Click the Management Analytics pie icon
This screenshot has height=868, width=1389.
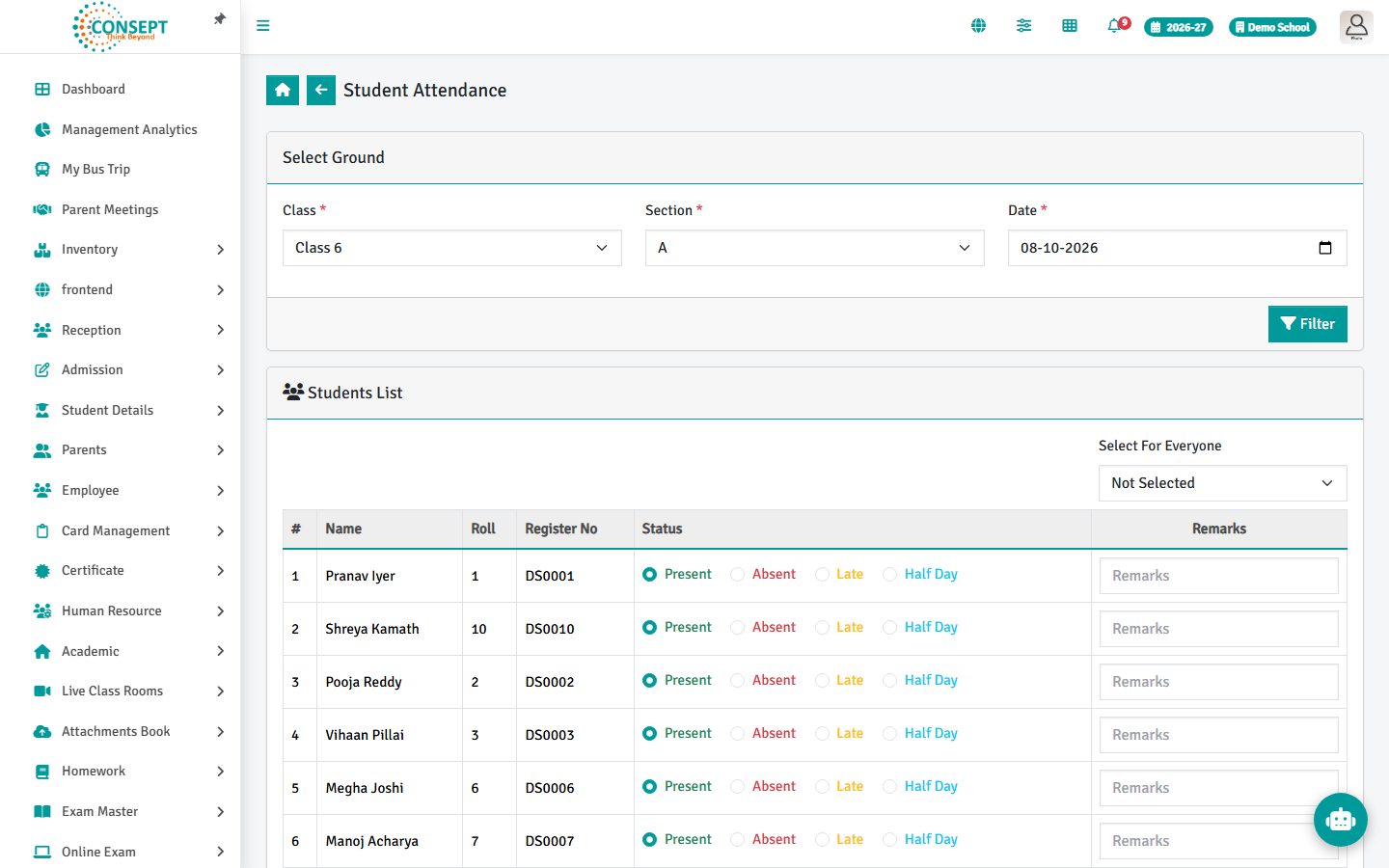pos(42,129)
